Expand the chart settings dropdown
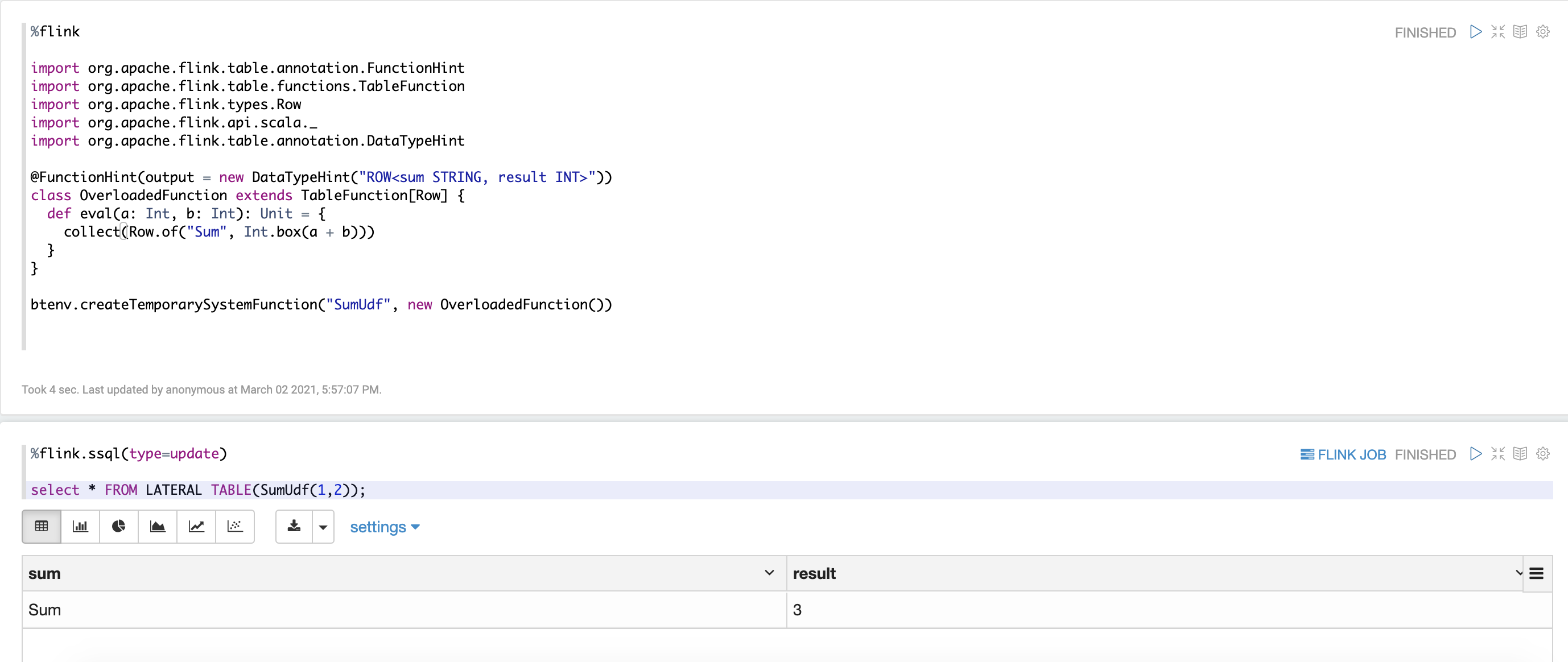Screen dimensions: 1568x662 [385, 527]
